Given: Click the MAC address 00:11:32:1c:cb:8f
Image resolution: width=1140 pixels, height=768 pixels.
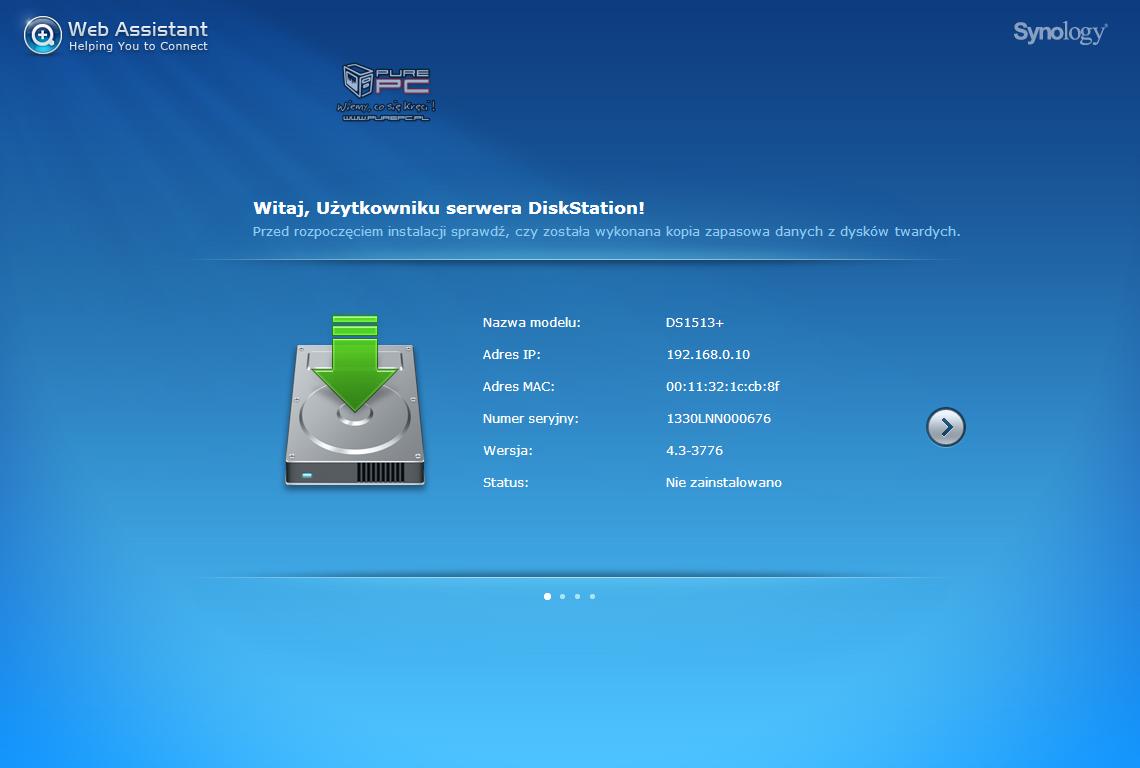Looking at the screenshot, I should [x=723, y=386].
